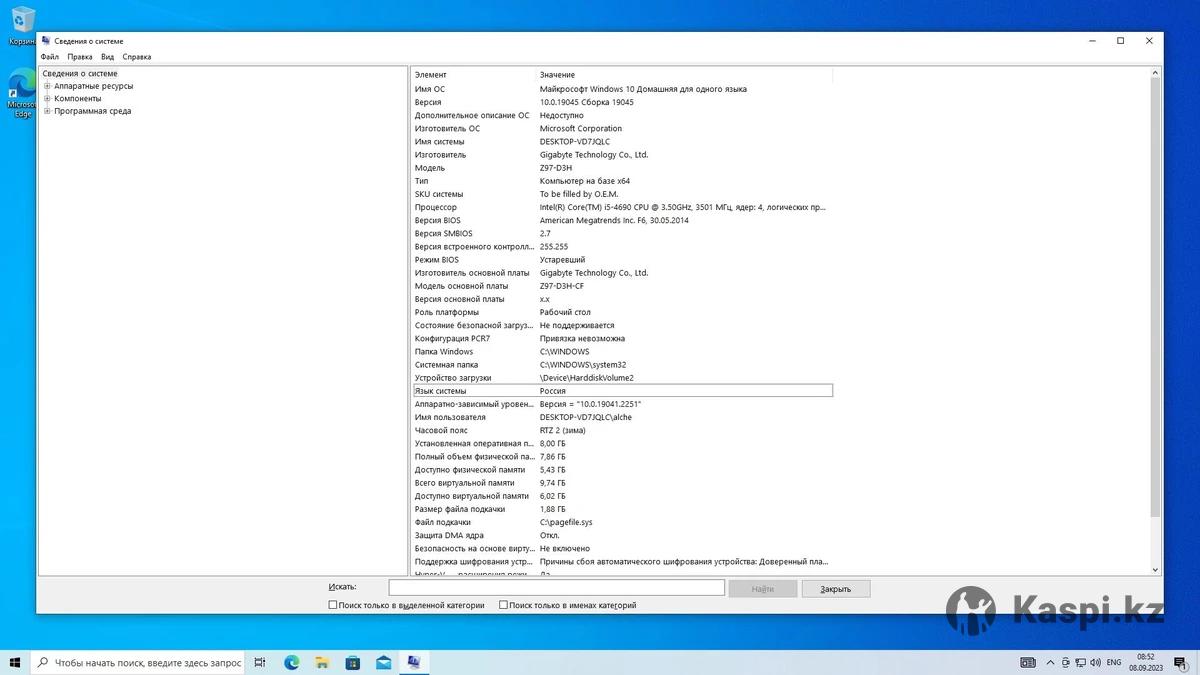Click the Закрыть button
The image size is (1200, 675).
[836, 589]
